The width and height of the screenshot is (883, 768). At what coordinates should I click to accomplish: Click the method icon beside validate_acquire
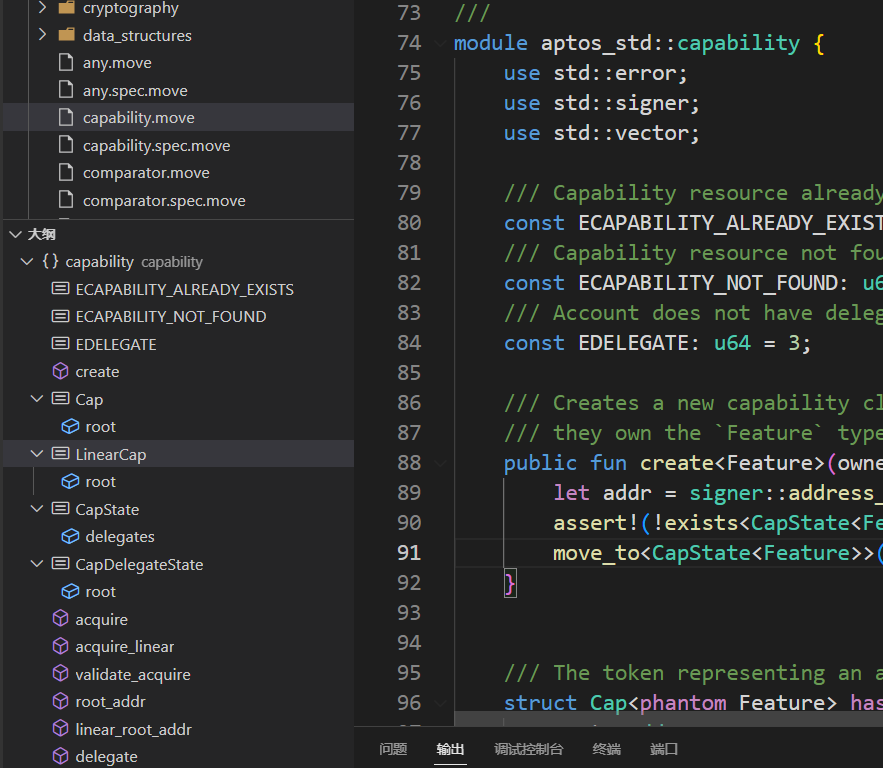tap(60, 675)
